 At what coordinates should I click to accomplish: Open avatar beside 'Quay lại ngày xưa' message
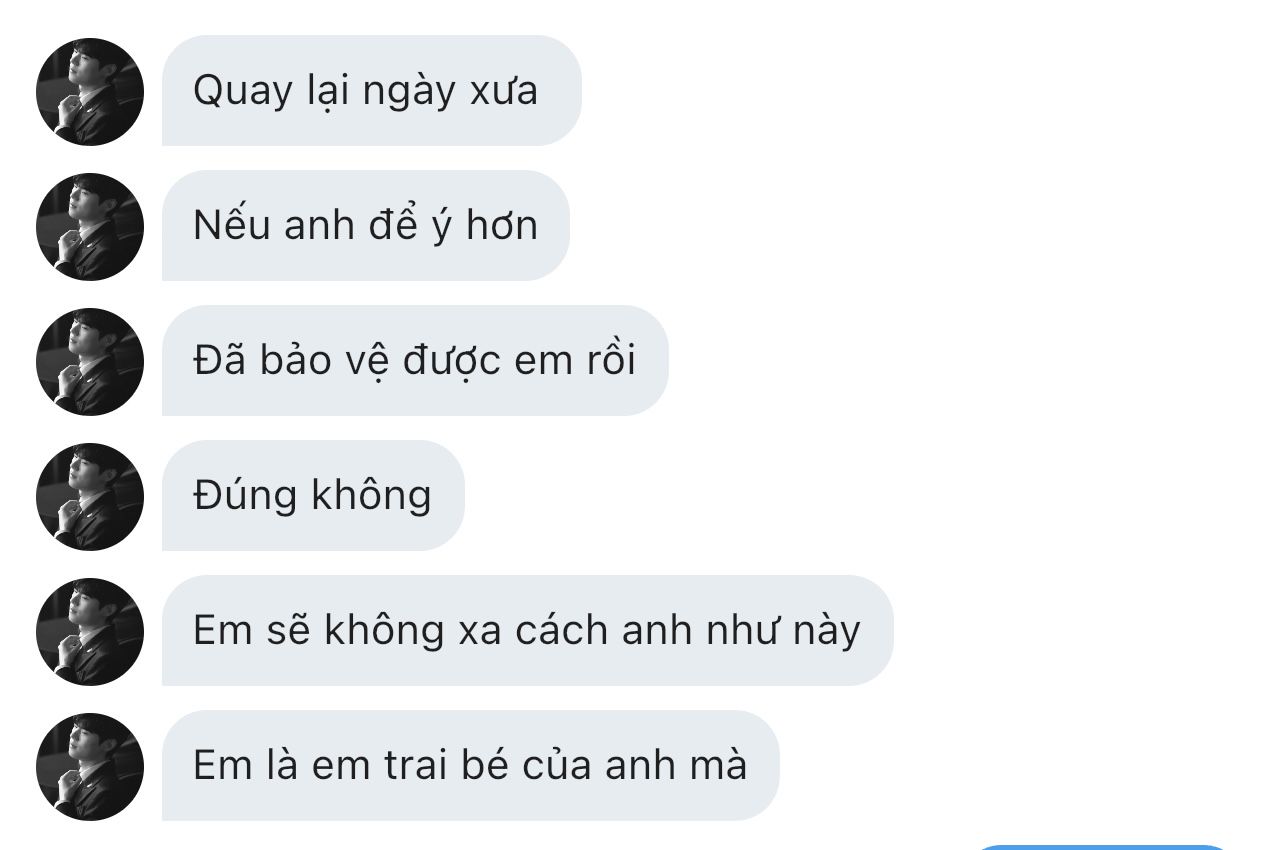(x=90, y=92)
